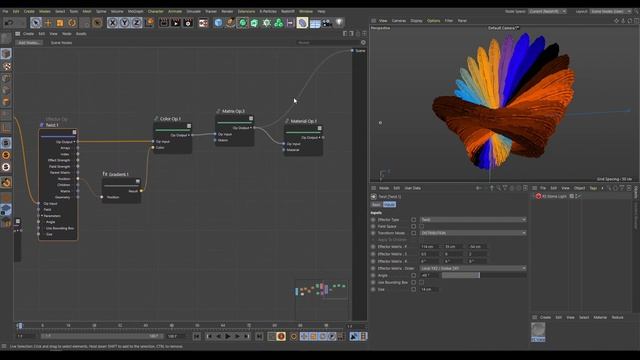This screenshot has width=640, height=360.
Task: Toggle the Size port checkbox
Action: point(413,289)
